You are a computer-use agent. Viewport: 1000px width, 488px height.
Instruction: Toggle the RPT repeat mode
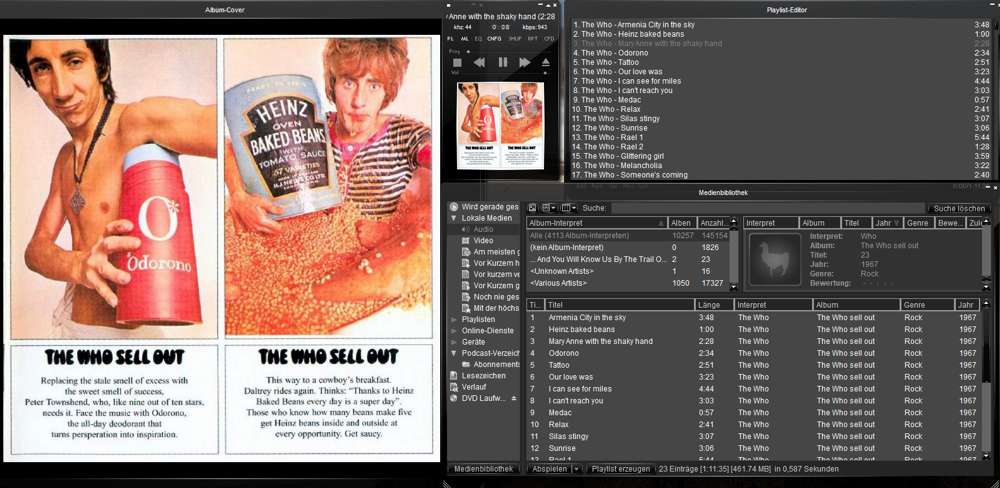(x=532, y=38)
